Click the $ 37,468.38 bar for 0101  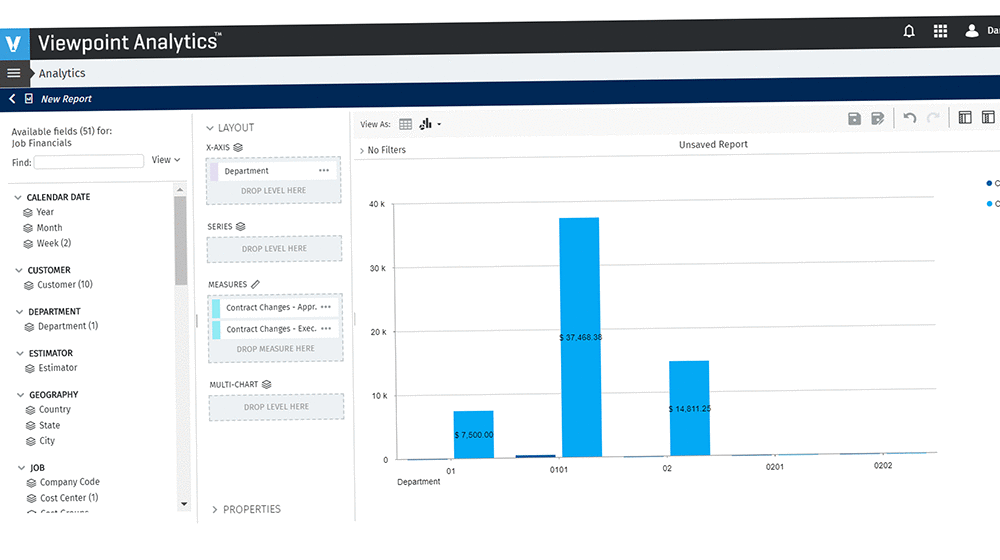580,337
